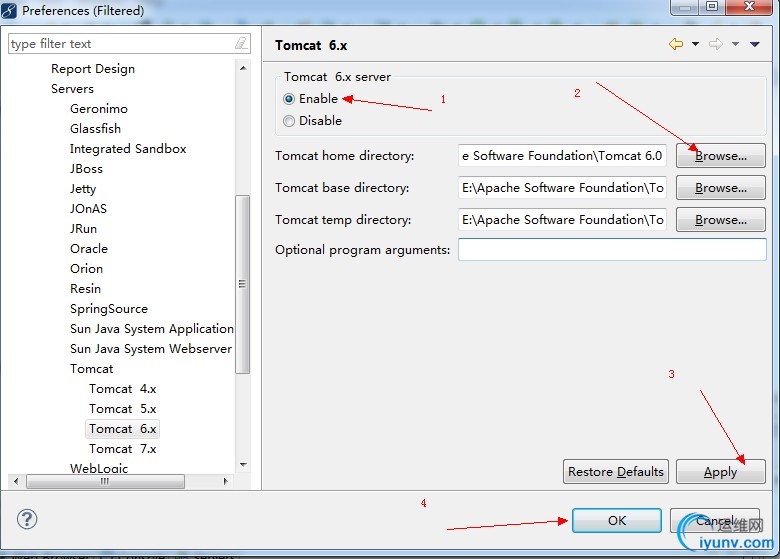Select Tomcat 7.x in the tree
Screen dimensions: 780x559
coord(123,449)
